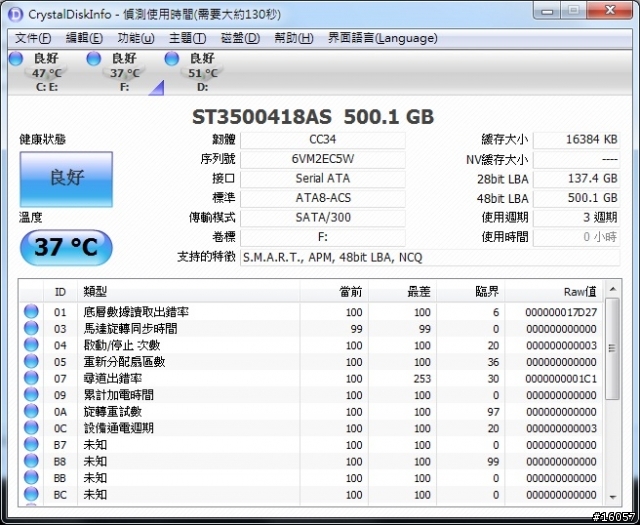Select row 尋道出錯率
This screenshot has width=640, height=525.
pos(311,378)
